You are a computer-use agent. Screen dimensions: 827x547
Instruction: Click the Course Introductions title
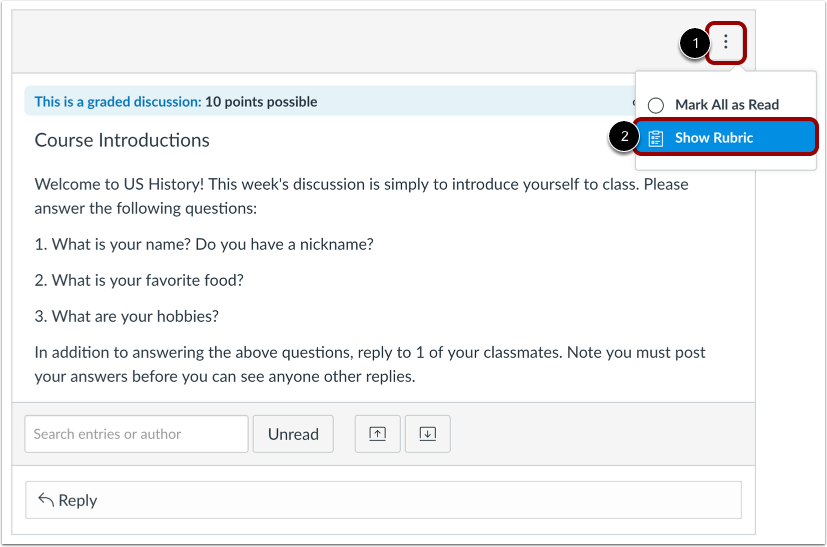pos(122,140)
